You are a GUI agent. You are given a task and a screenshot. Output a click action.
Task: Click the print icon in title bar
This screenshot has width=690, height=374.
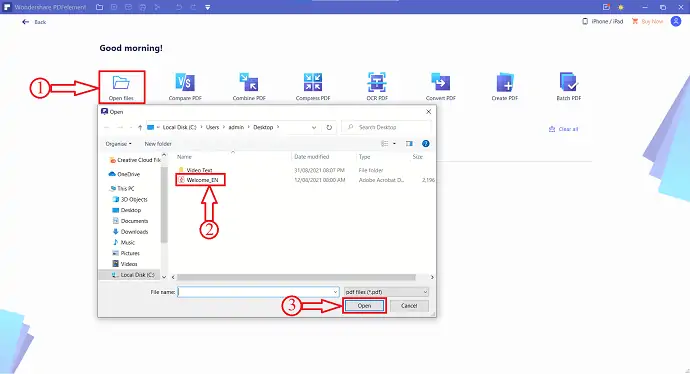[143, 7]
